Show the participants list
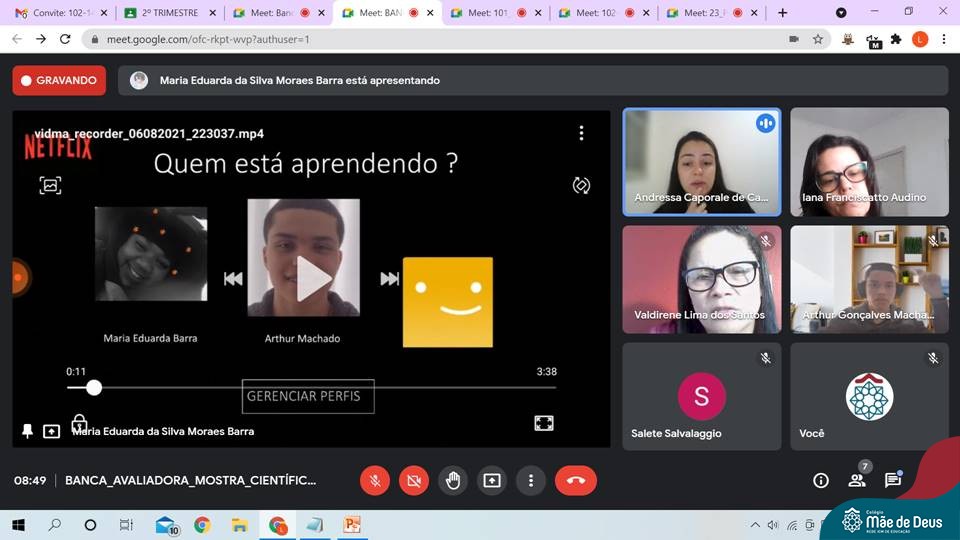This screenshot has width=960, height=540. pos(857,481)
